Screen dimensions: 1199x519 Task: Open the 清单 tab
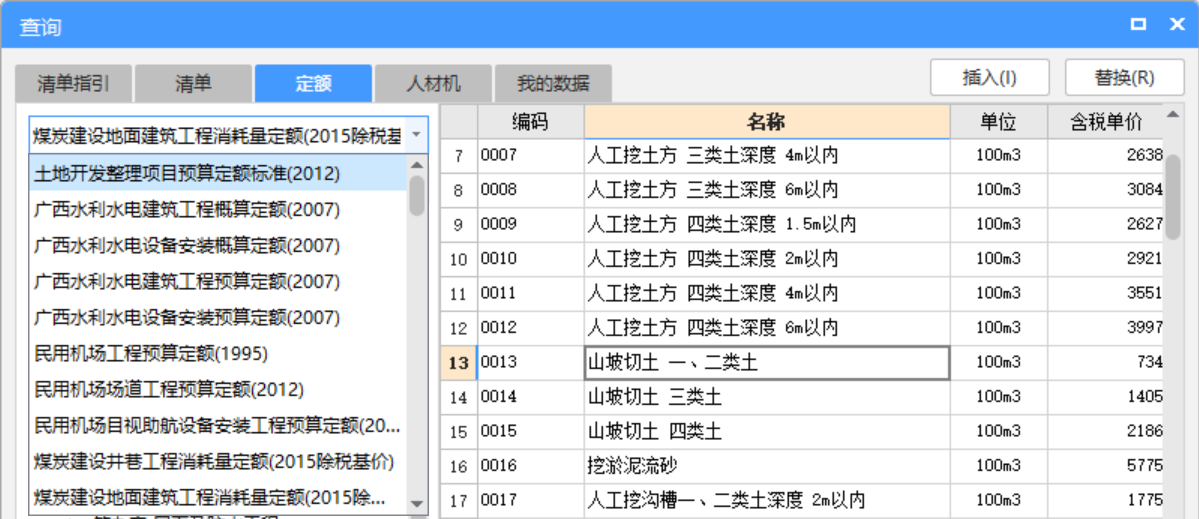(x=193, y=84)
